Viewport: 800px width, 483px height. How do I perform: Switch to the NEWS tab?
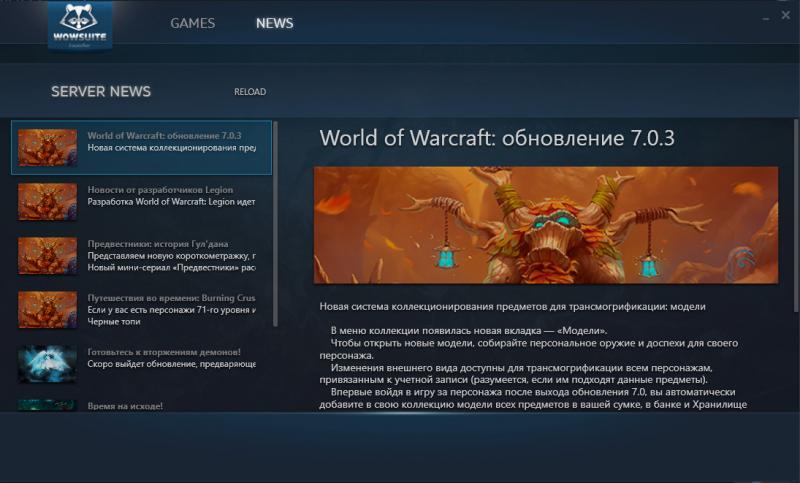274,23
